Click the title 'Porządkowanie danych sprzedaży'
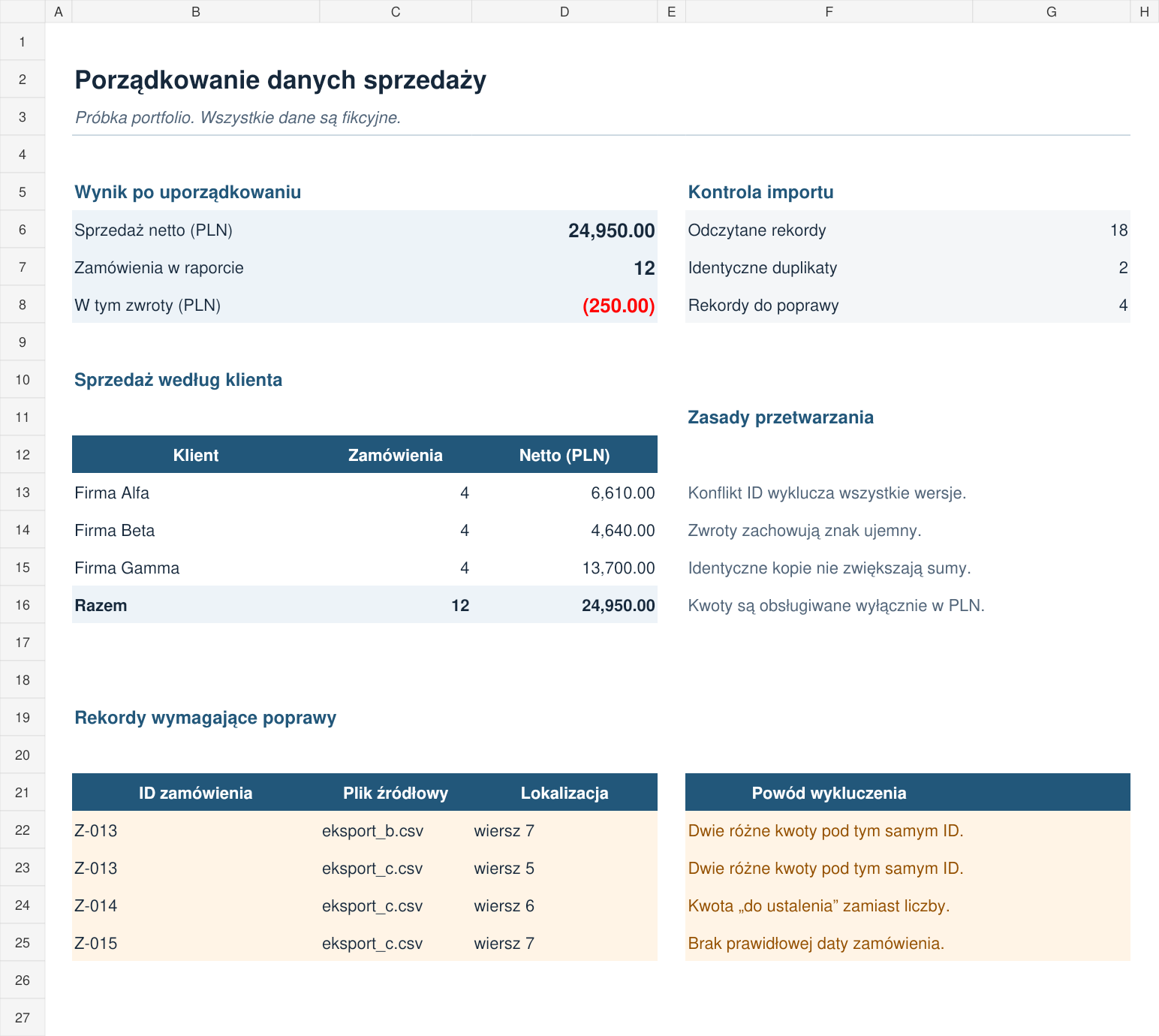Viewport: 1159px width, 1036px height. [281, 80]
